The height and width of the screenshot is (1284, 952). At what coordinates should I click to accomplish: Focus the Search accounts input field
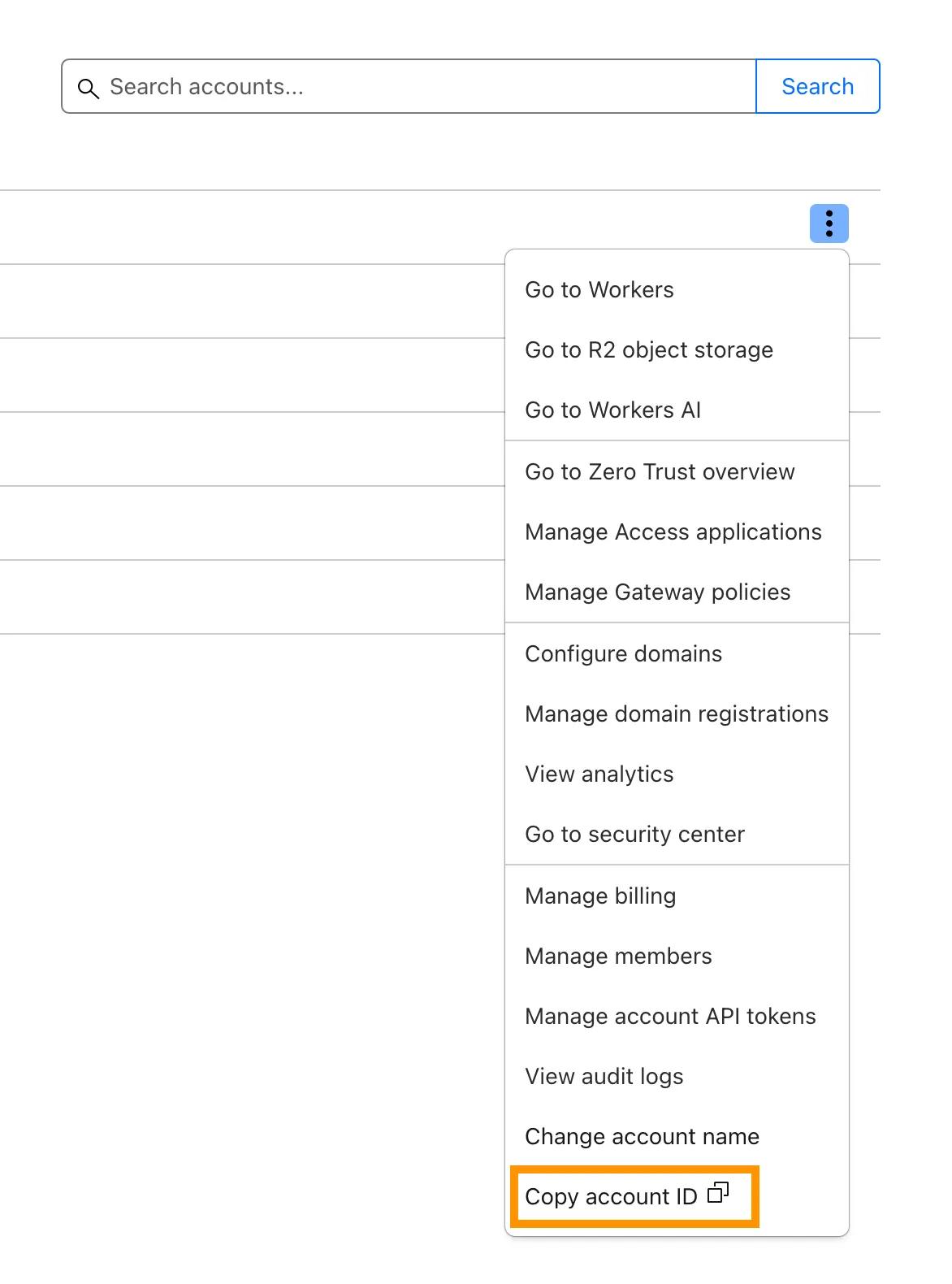coord(422,87)
